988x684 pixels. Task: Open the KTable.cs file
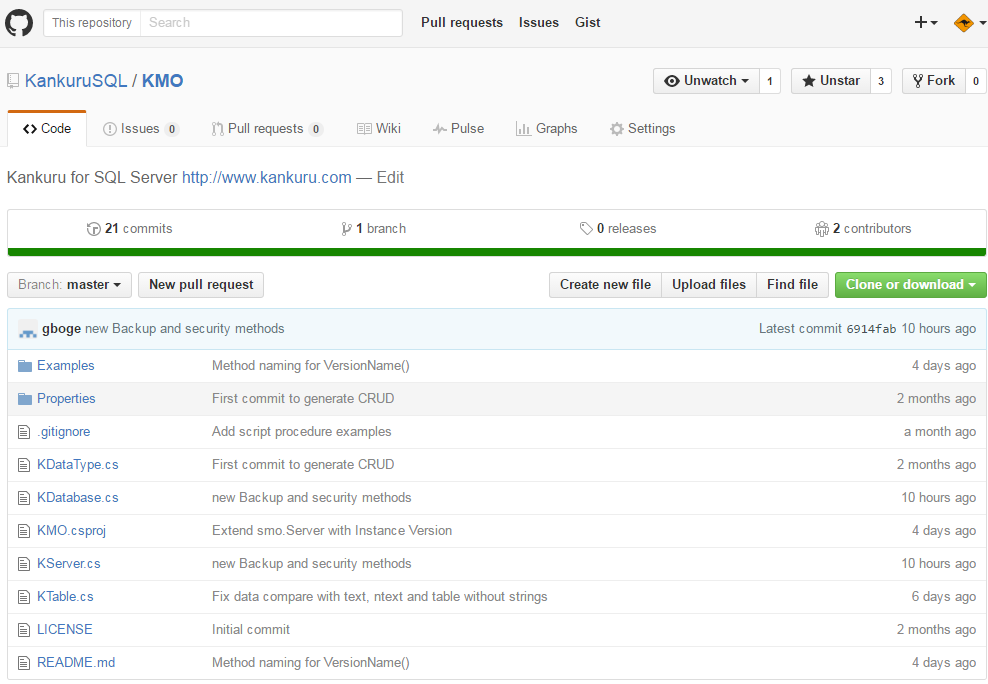pos(65,596)
